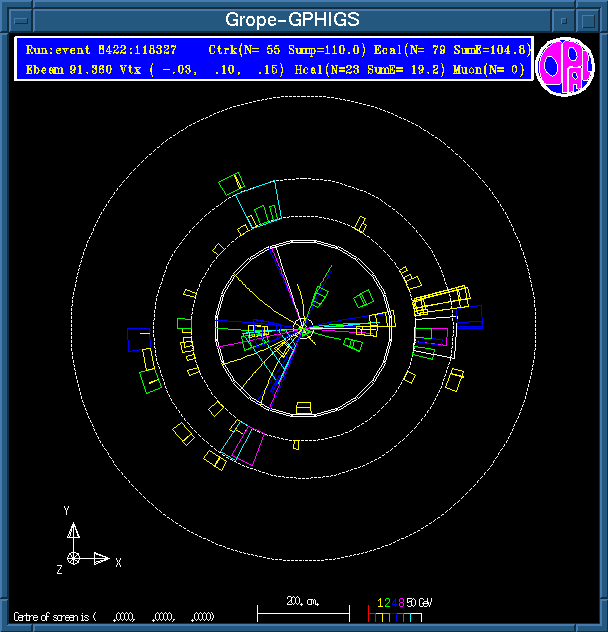The height and width of the screenshot is (632, 608).
Task: Click the Grope-GPHIGS title bar
Action: (x=292, y=18)
